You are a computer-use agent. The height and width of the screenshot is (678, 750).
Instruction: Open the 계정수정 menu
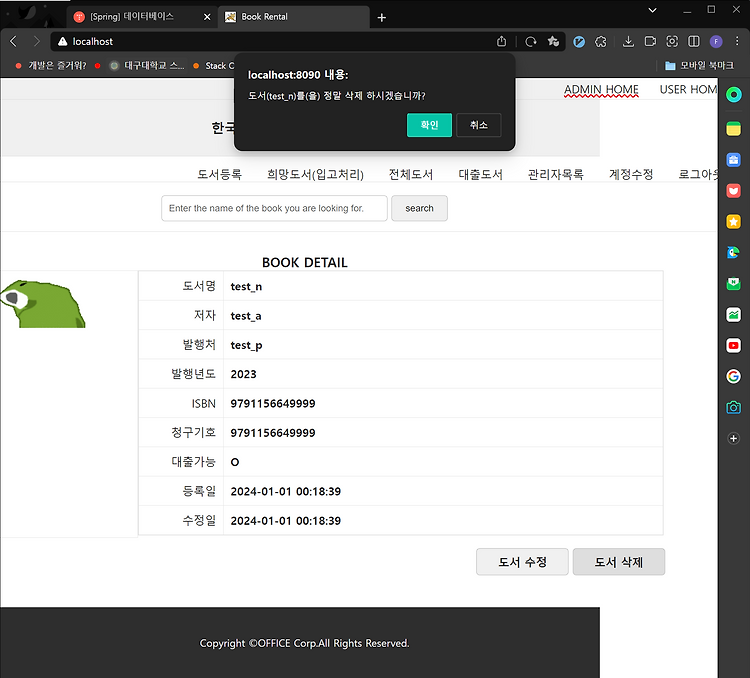(x=631, y=174)
